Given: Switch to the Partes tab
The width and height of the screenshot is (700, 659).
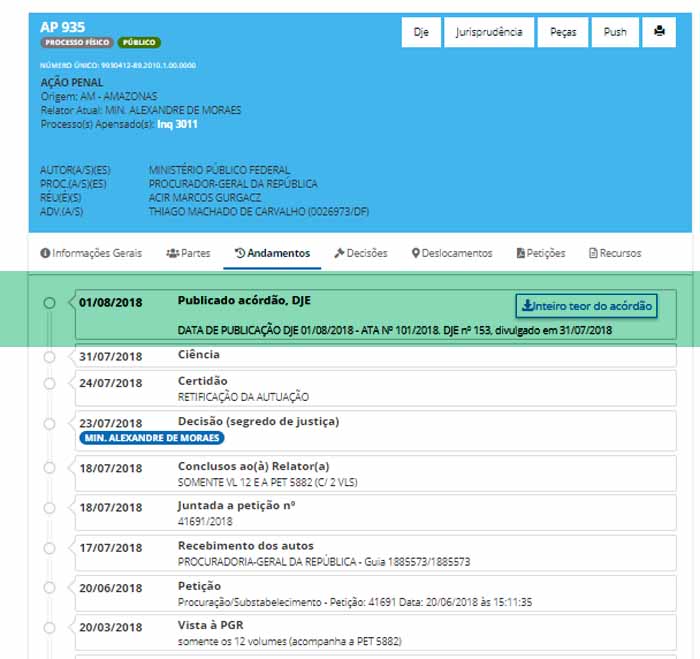Looking at the screenshot, I should [x=188, y=253].
